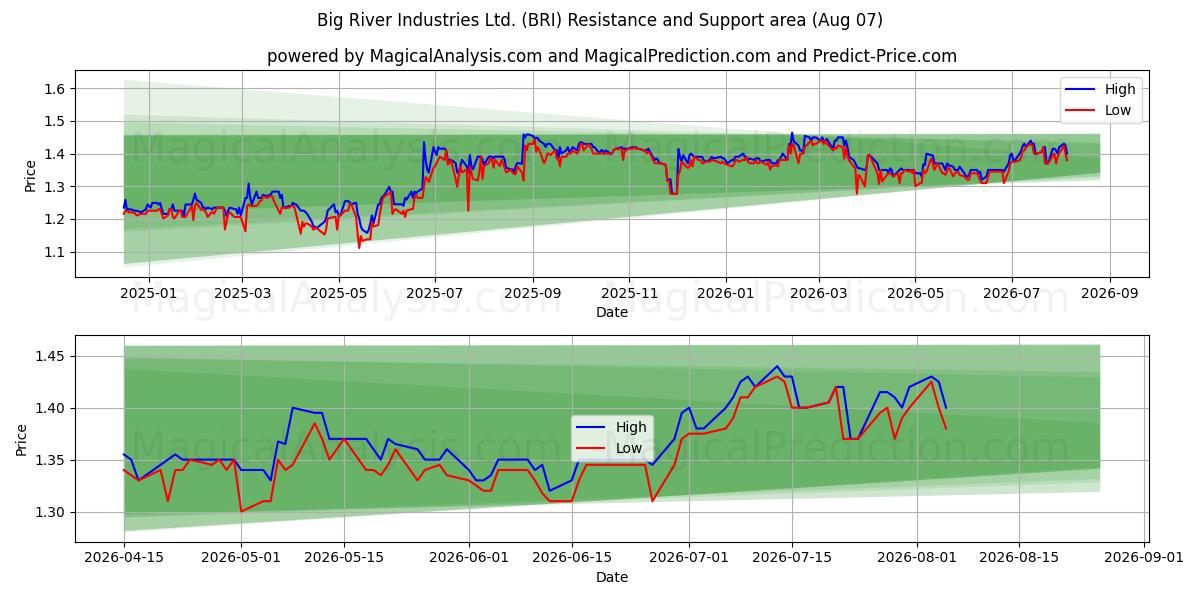The image size is (1200, 600).
Task: Click the '2026-06-01' x-axis label on bottom chart
Action: tap(469, 558)
